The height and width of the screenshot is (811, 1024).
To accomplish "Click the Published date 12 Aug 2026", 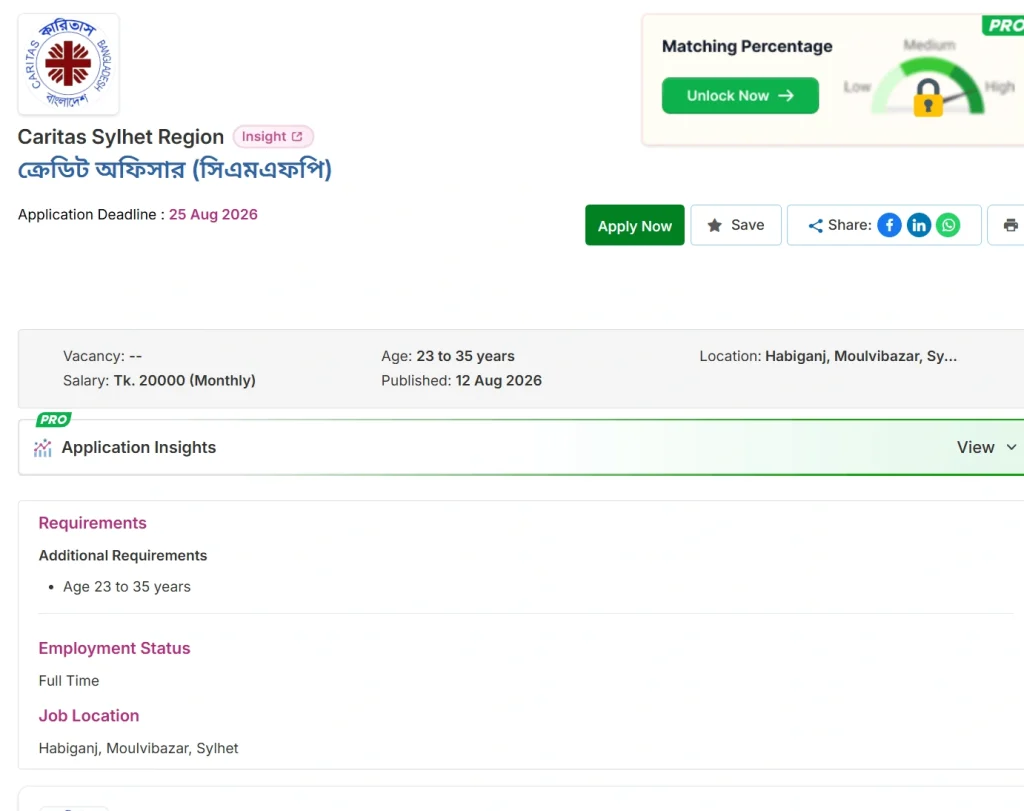I will point(498,381).
